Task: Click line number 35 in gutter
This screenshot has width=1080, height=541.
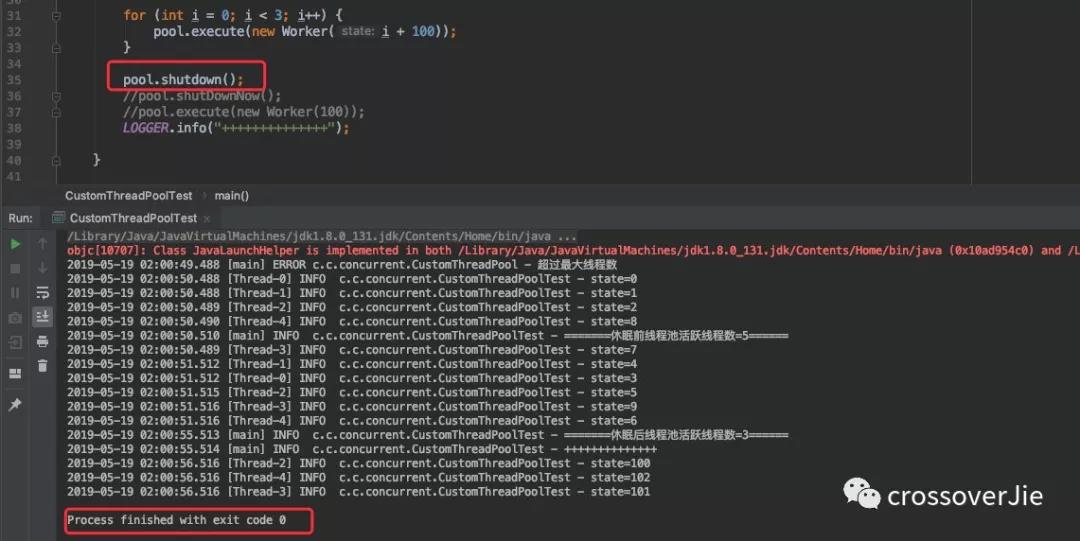Action: pyautogui.click(x=12, y=80)
